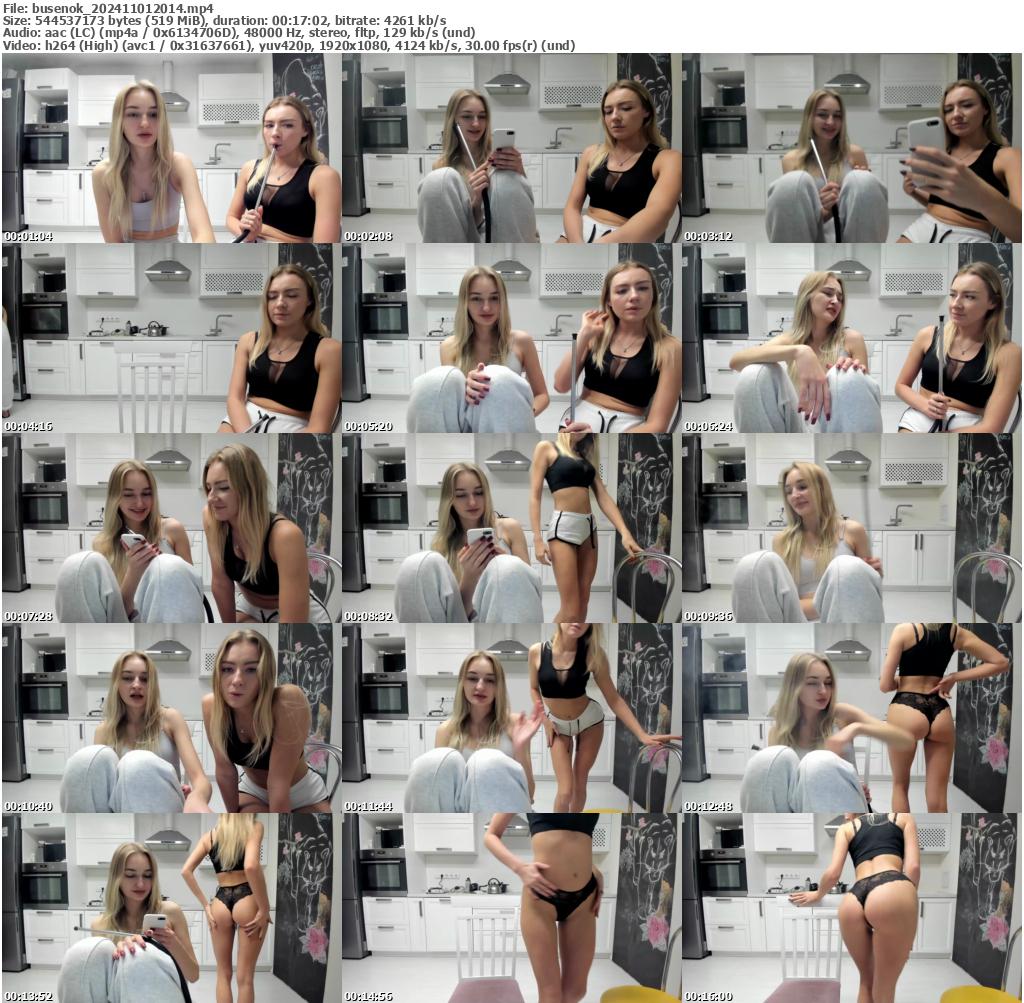Open the thumbnail at timestamp 00:06:24

pyautogui.click(x=852, y=336)
